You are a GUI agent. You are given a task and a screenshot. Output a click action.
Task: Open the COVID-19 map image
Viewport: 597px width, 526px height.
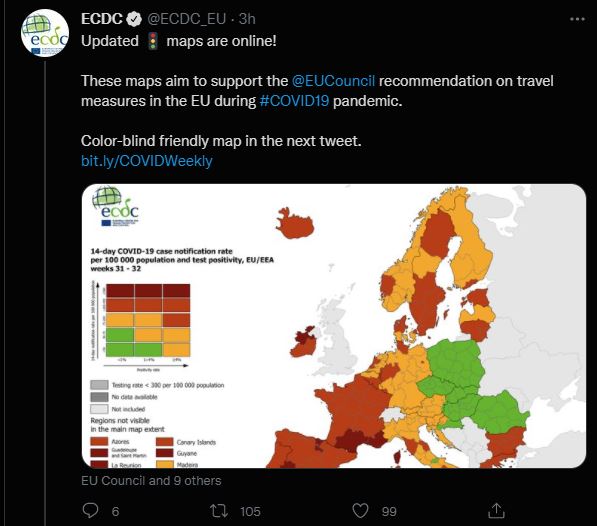(x=334, y=326)
